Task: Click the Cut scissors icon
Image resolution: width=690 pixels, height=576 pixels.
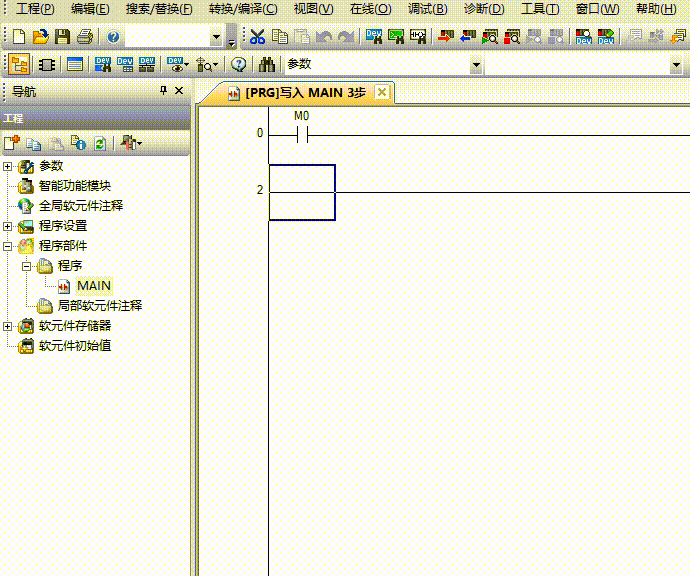Action: click(x=257, y=37)
